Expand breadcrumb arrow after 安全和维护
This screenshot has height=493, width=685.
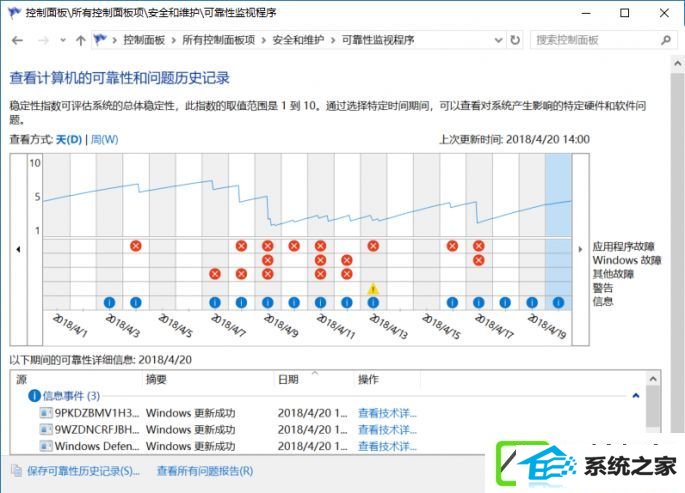[x=333, y=41]
